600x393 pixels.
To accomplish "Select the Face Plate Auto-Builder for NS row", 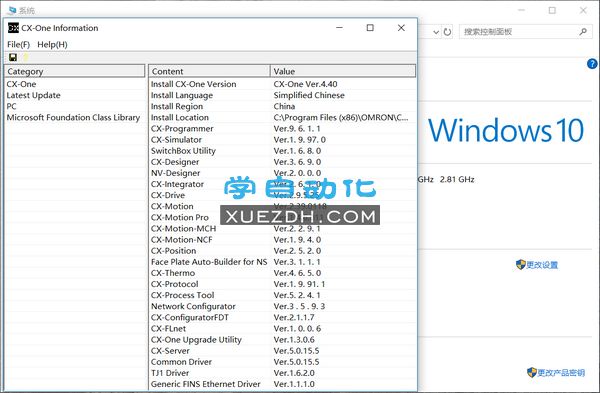I will point(282,262).
